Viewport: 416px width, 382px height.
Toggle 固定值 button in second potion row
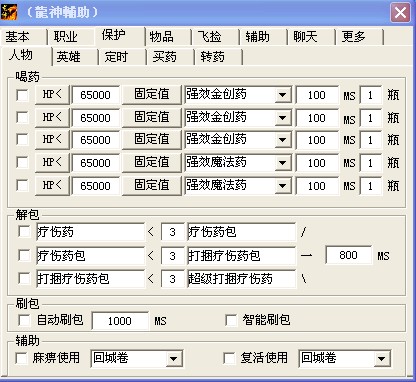click(152, 117)
